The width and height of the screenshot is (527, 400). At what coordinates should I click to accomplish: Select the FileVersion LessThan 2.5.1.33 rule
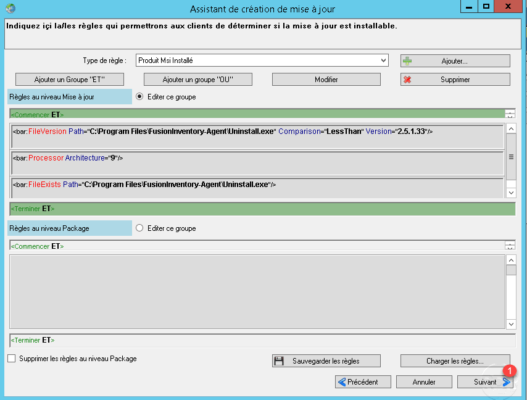coord(257,136)
